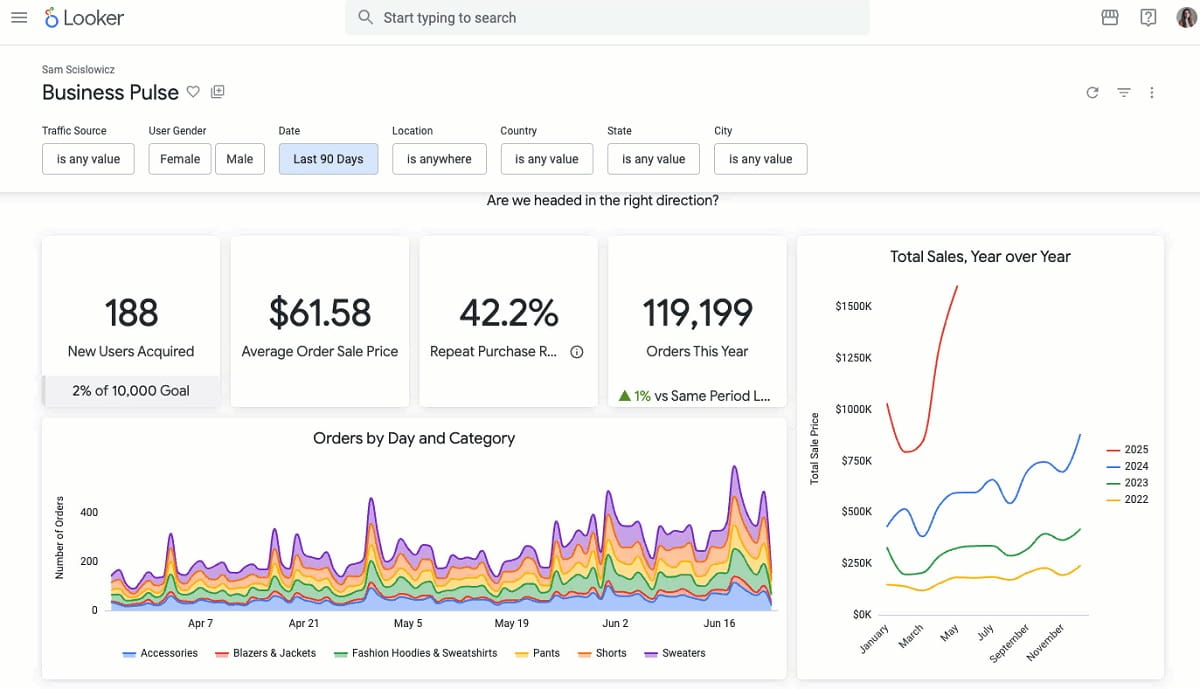
Task: Open City filter dropdown
Action: pos(760,159)
